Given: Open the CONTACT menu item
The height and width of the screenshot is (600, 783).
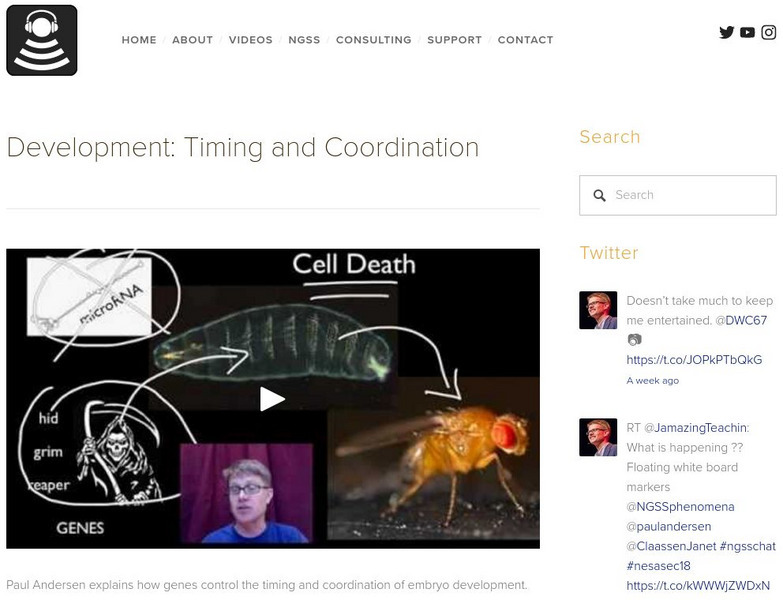Looking at the screenshot, I should 525,40.
